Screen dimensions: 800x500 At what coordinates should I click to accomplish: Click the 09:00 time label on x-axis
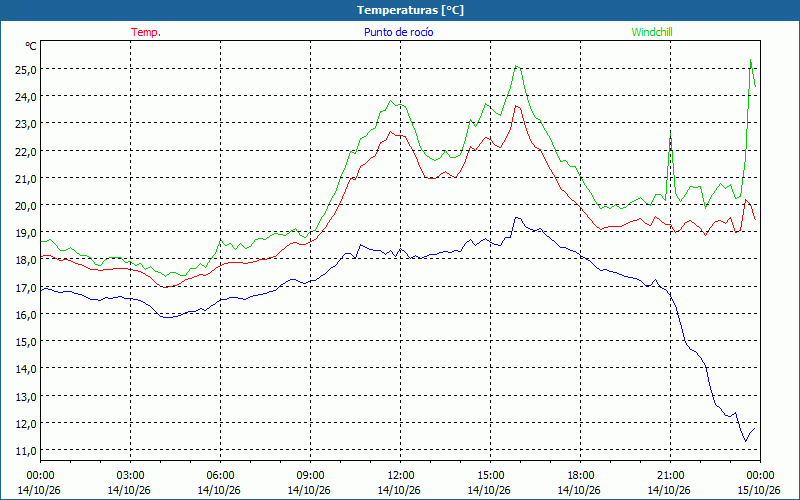[x=310, y=476]
